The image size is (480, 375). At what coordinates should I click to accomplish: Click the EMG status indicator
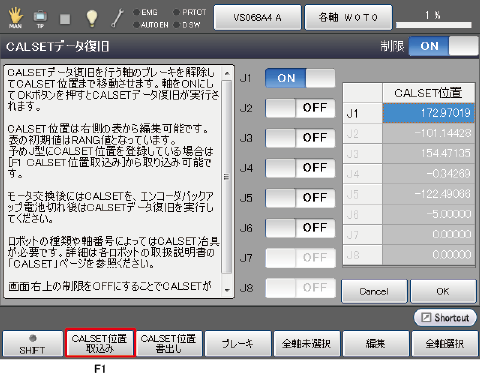[145, 12]
